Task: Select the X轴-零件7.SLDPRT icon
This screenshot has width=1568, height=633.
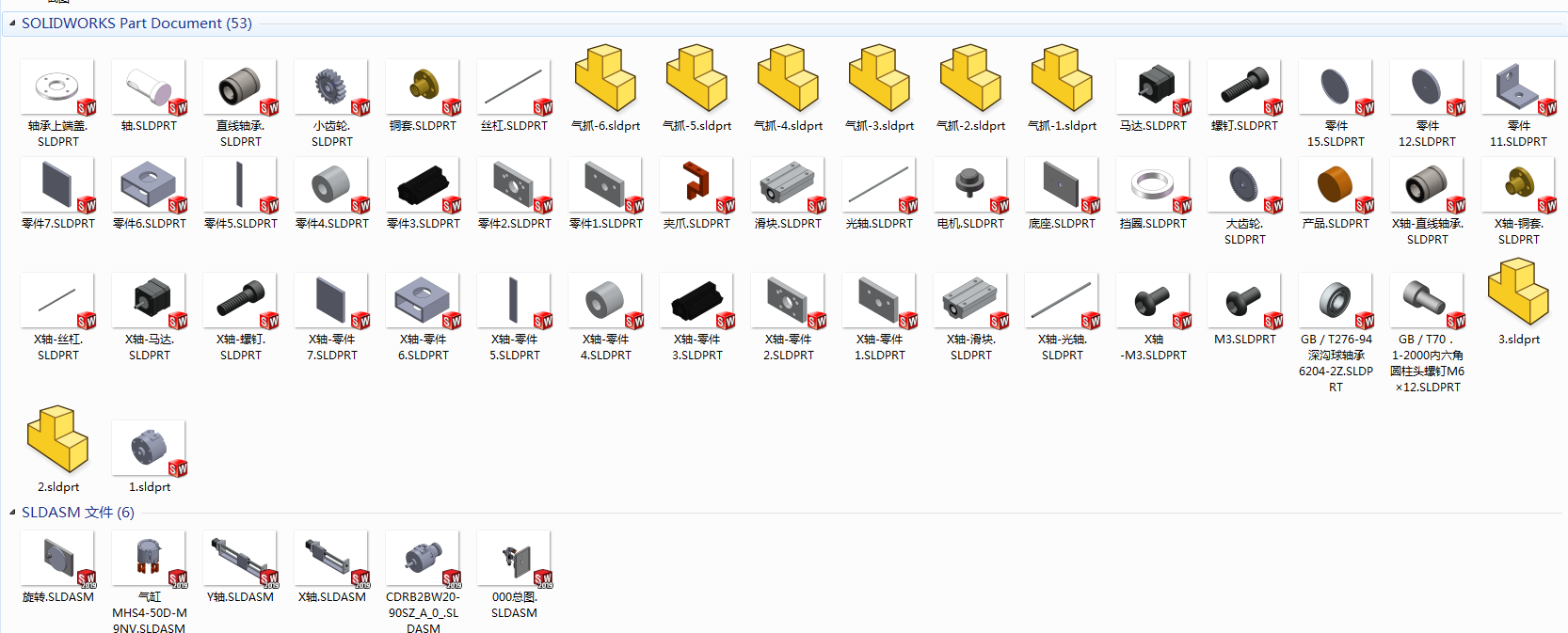Action: (x=332, y=301)
